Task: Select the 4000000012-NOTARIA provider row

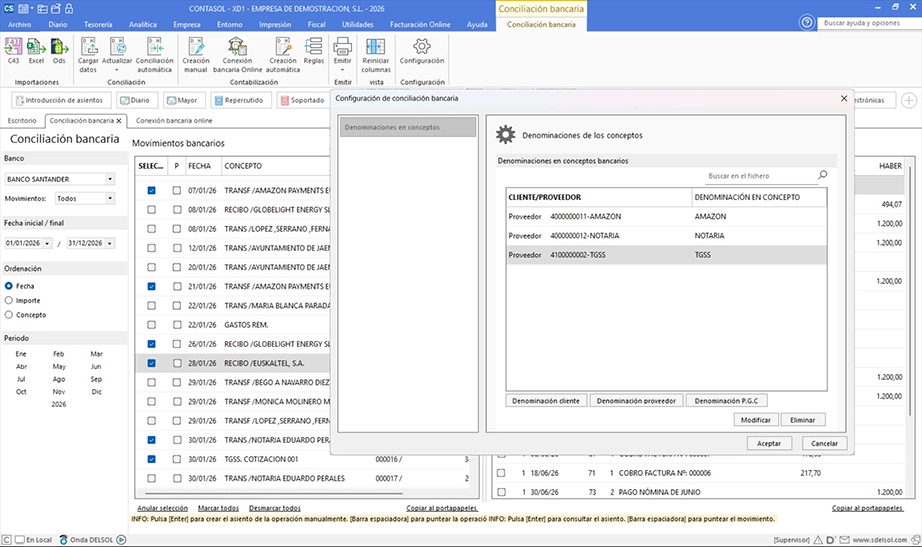Action: (666, 236)
